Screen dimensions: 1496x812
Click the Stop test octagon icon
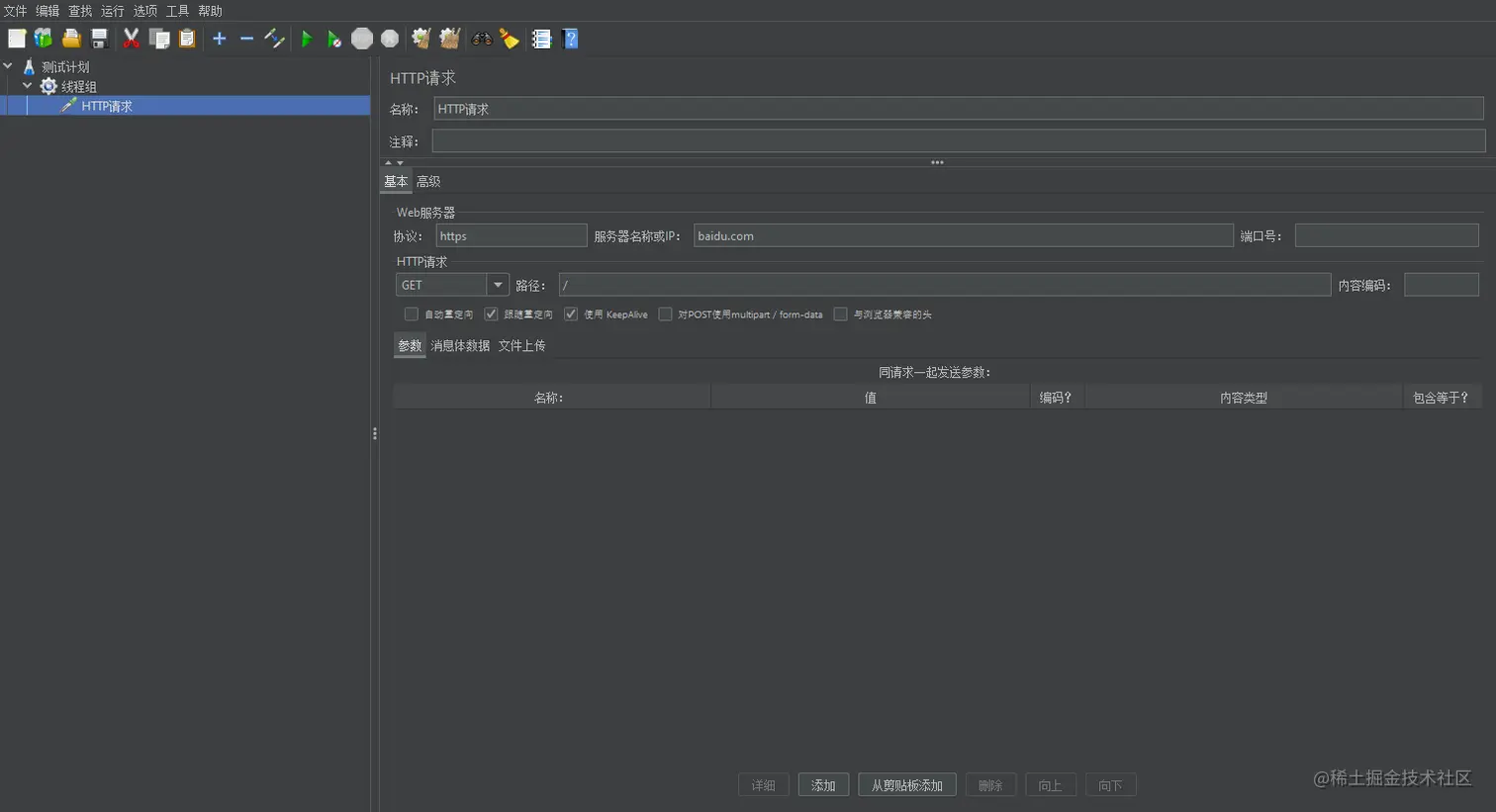362,39
